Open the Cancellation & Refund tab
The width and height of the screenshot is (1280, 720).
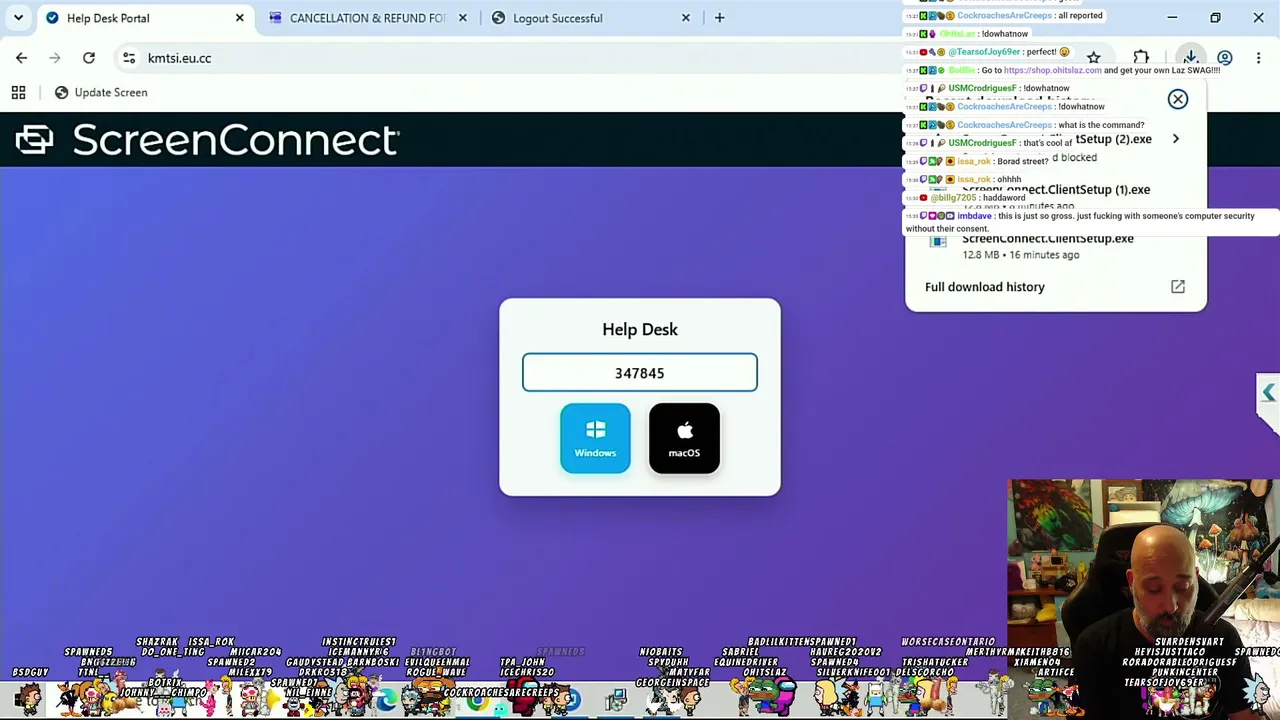pyautogui.click(x=367, y=18)
